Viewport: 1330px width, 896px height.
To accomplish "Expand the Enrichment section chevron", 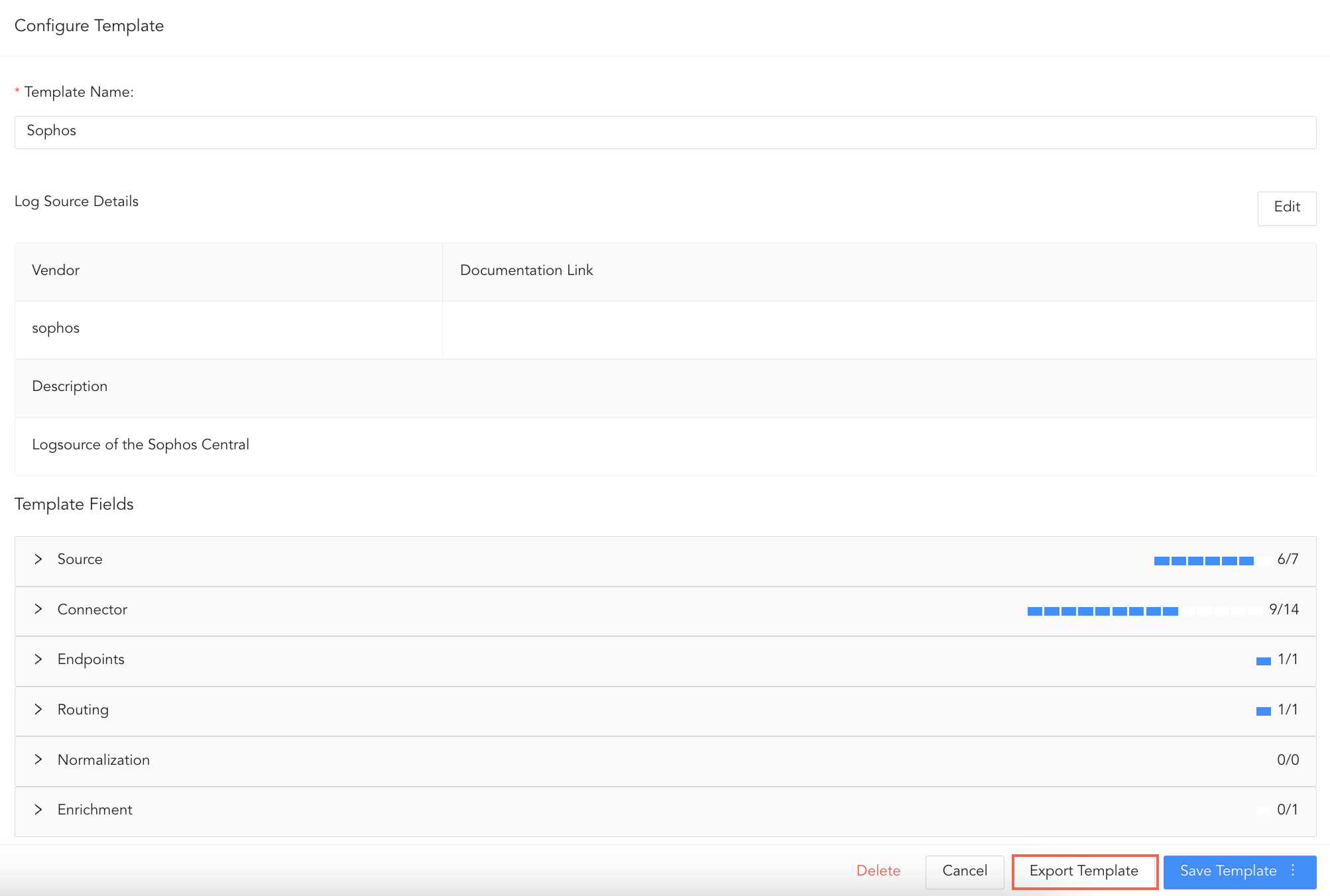I will click(38, 810).
